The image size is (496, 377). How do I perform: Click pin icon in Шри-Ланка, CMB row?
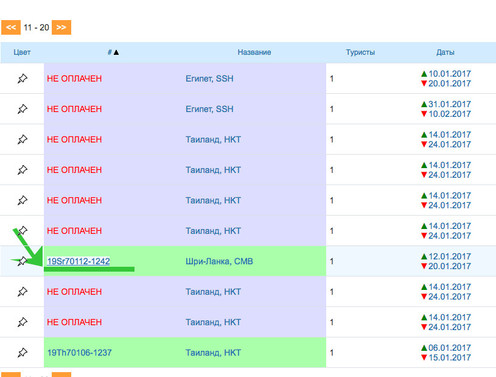tap(22, 261)
